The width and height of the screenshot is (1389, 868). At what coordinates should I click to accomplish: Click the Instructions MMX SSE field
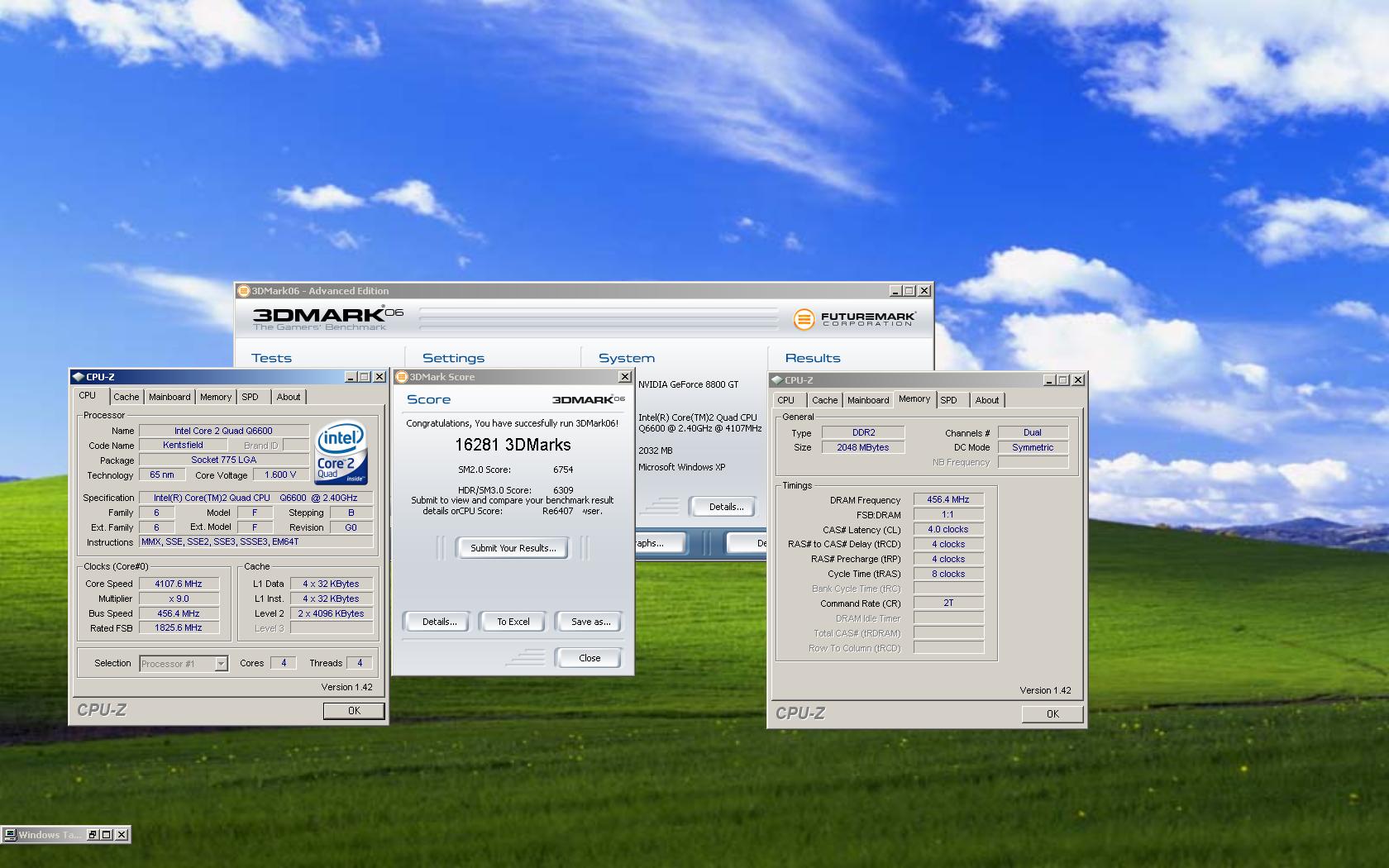point(255,542)
